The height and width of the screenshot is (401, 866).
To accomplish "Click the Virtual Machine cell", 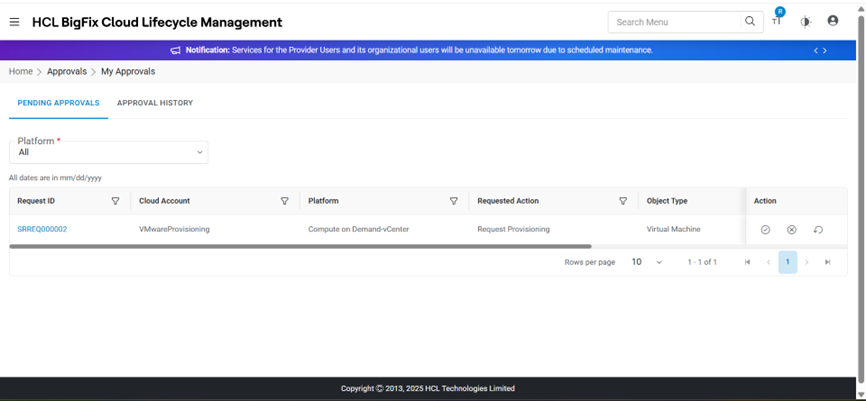I will (x=673, y=229).
